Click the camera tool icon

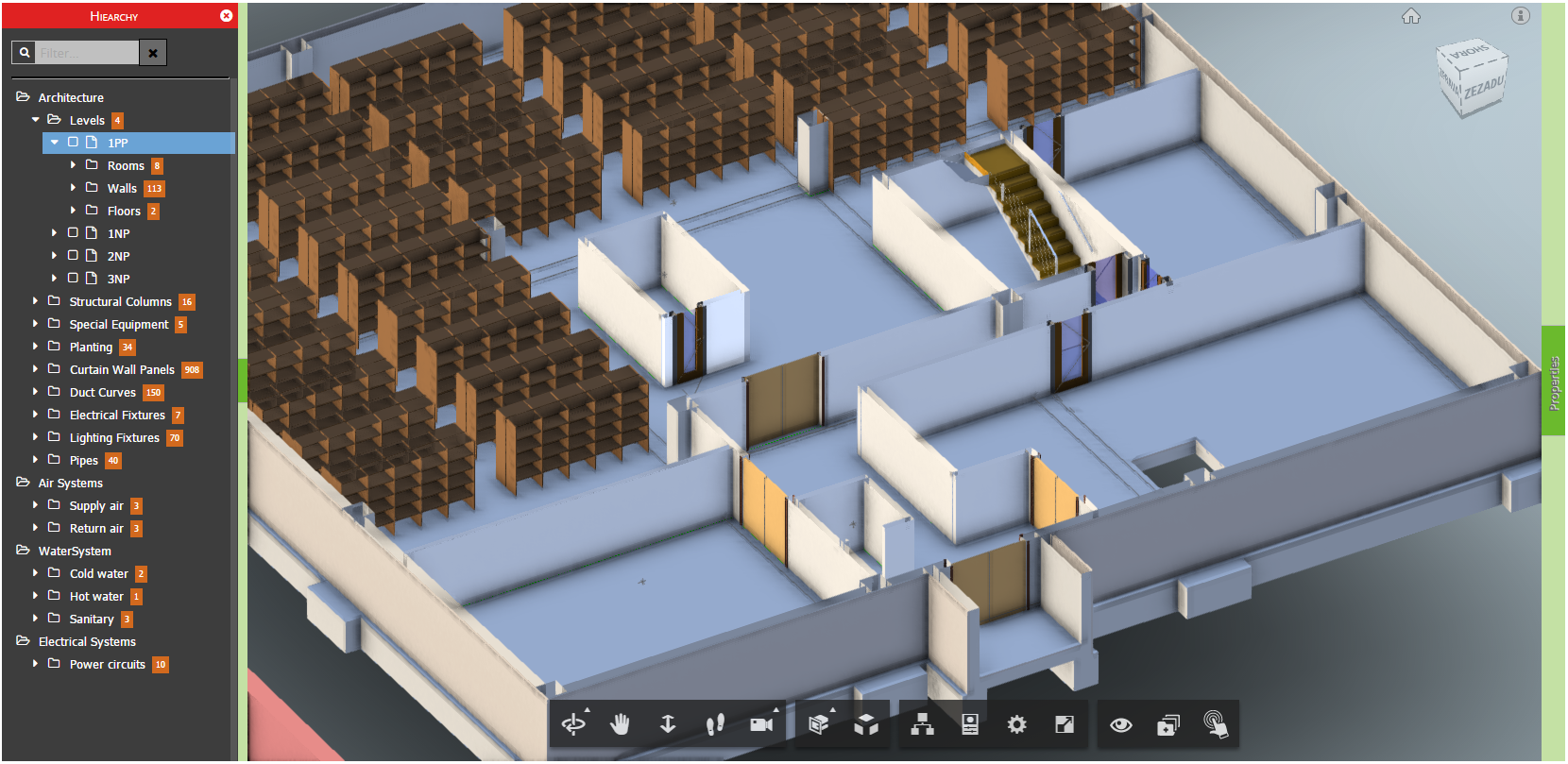761,724
